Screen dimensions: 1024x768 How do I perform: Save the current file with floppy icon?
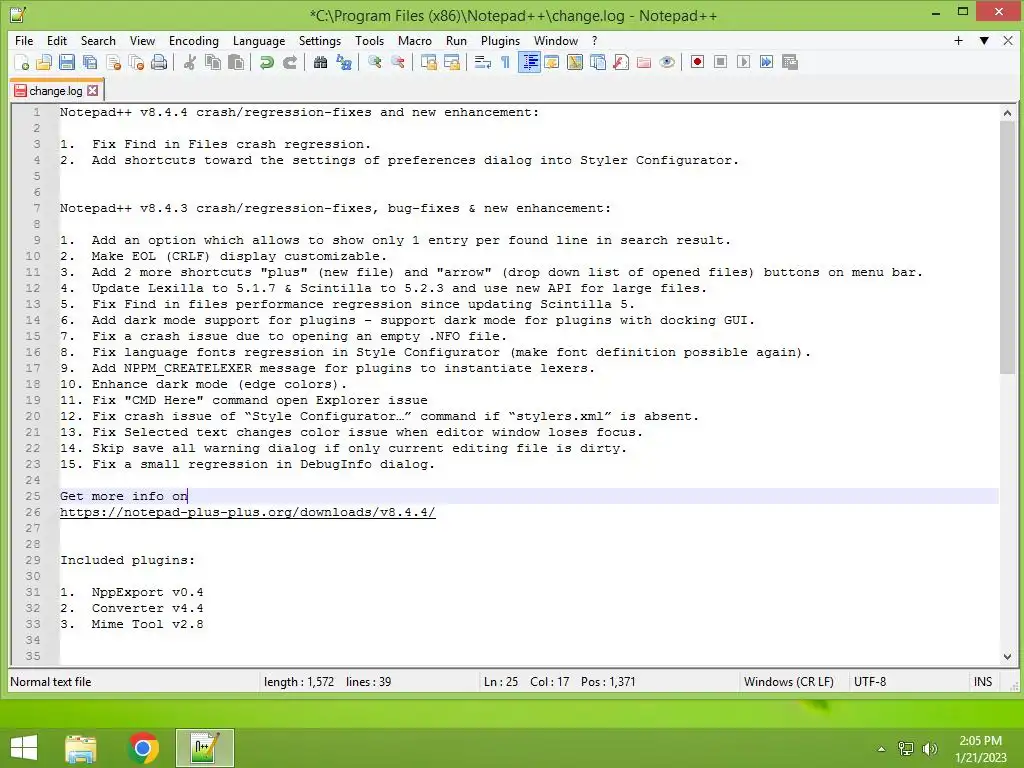[x=67, y=62]
